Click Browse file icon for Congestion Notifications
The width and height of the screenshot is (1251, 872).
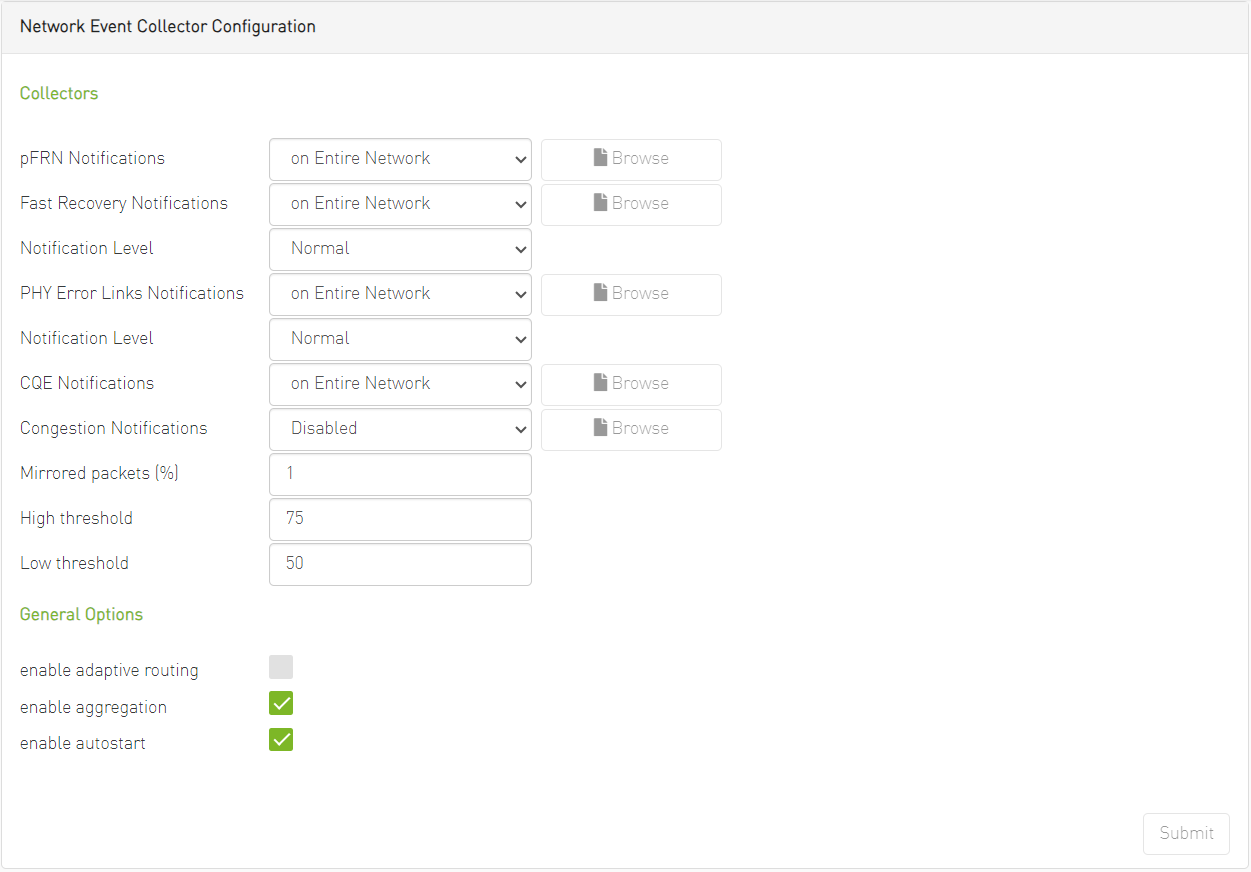pos(600,428)
